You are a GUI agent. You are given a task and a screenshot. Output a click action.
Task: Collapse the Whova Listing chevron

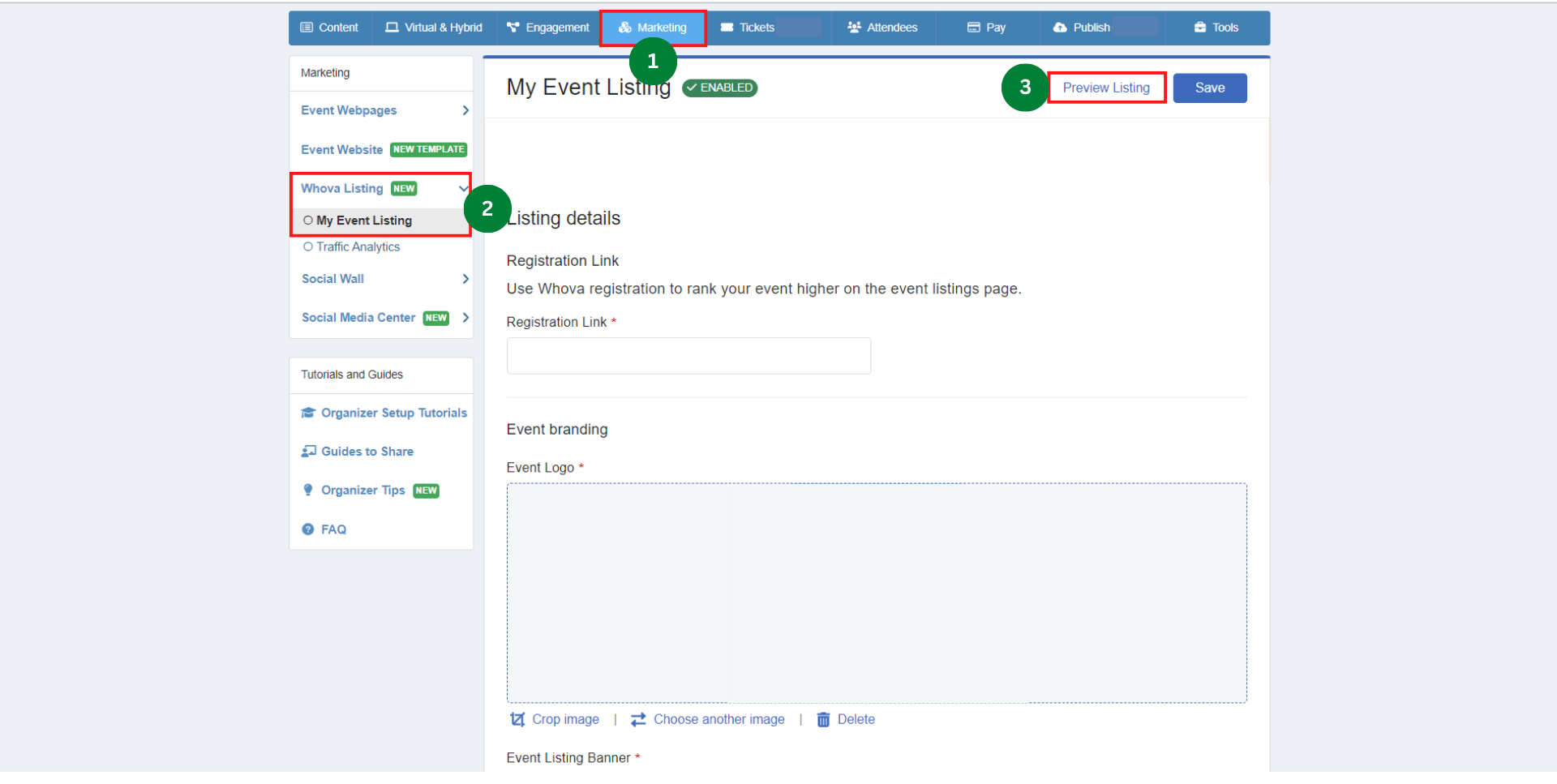[x=463, y=189]
